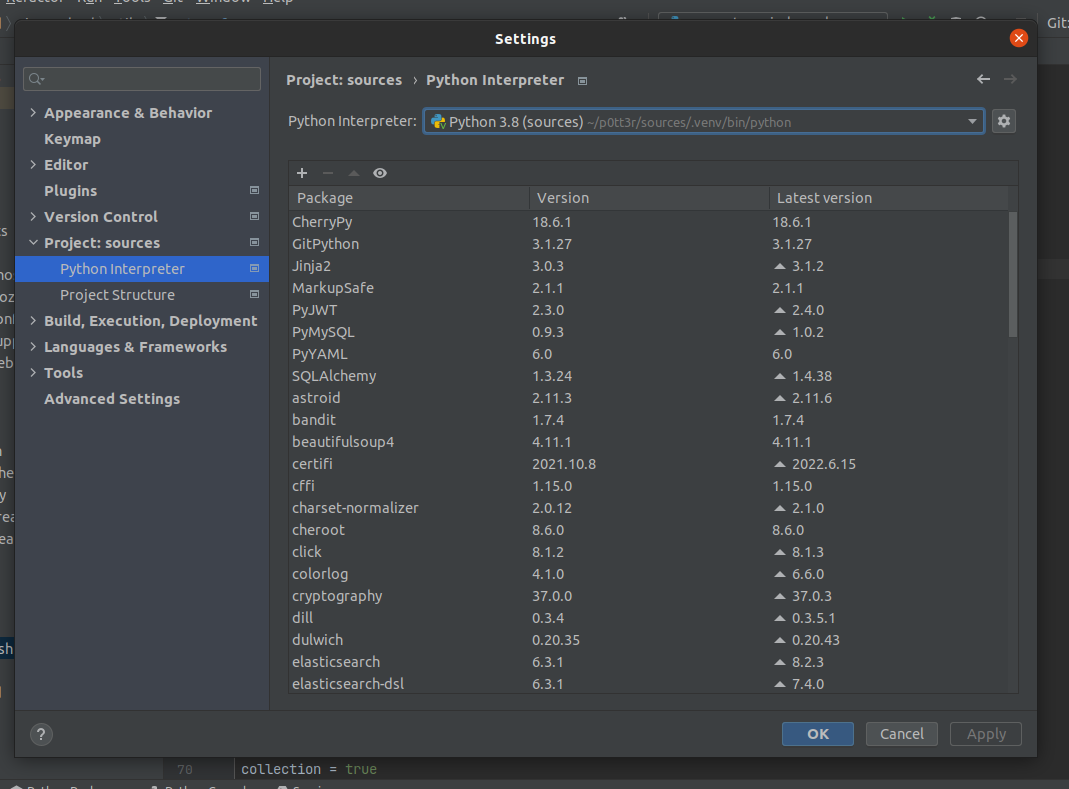This screenshot has height=789, width=1069.
Task: Open Advanced Settings page
Action: pyautogui.click(x=112, y=399)
